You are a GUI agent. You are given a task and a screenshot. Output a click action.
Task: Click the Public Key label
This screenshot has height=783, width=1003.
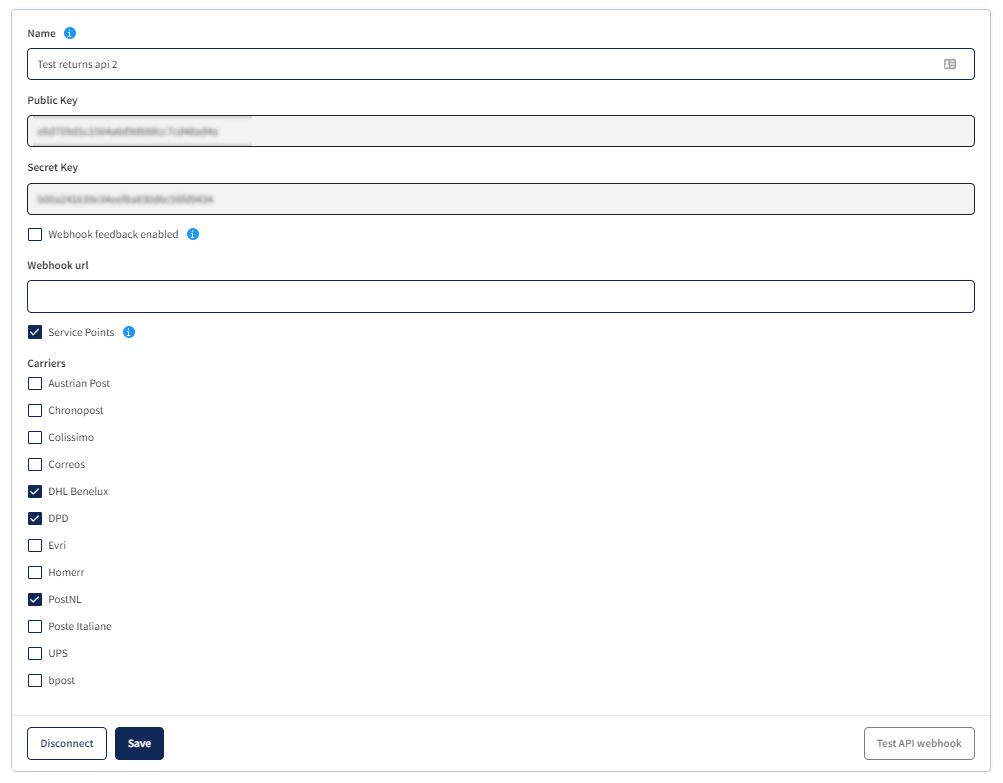(52, 100)
